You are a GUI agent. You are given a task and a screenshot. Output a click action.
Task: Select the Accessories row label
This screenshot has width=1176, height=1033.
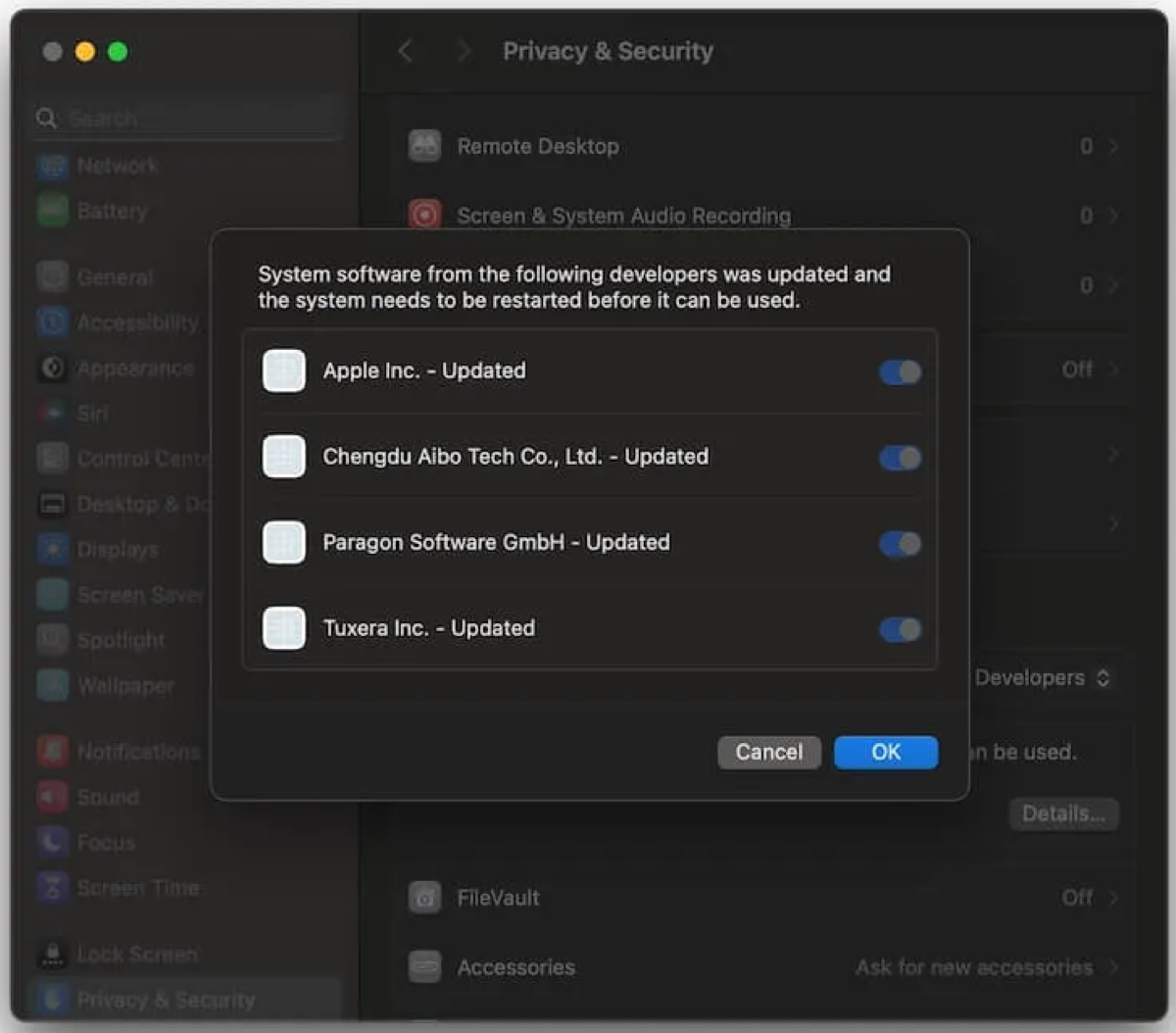[516, 967]
